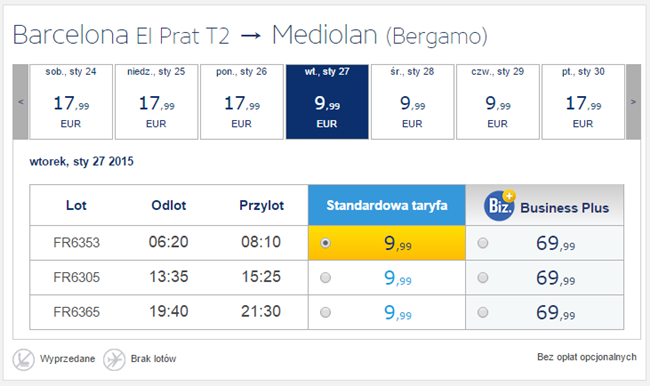The height and width of the screenshot is (386, 650).
Task: Click the Brak lotów crossed-plane icon
Action: click(x=114, y=359)
